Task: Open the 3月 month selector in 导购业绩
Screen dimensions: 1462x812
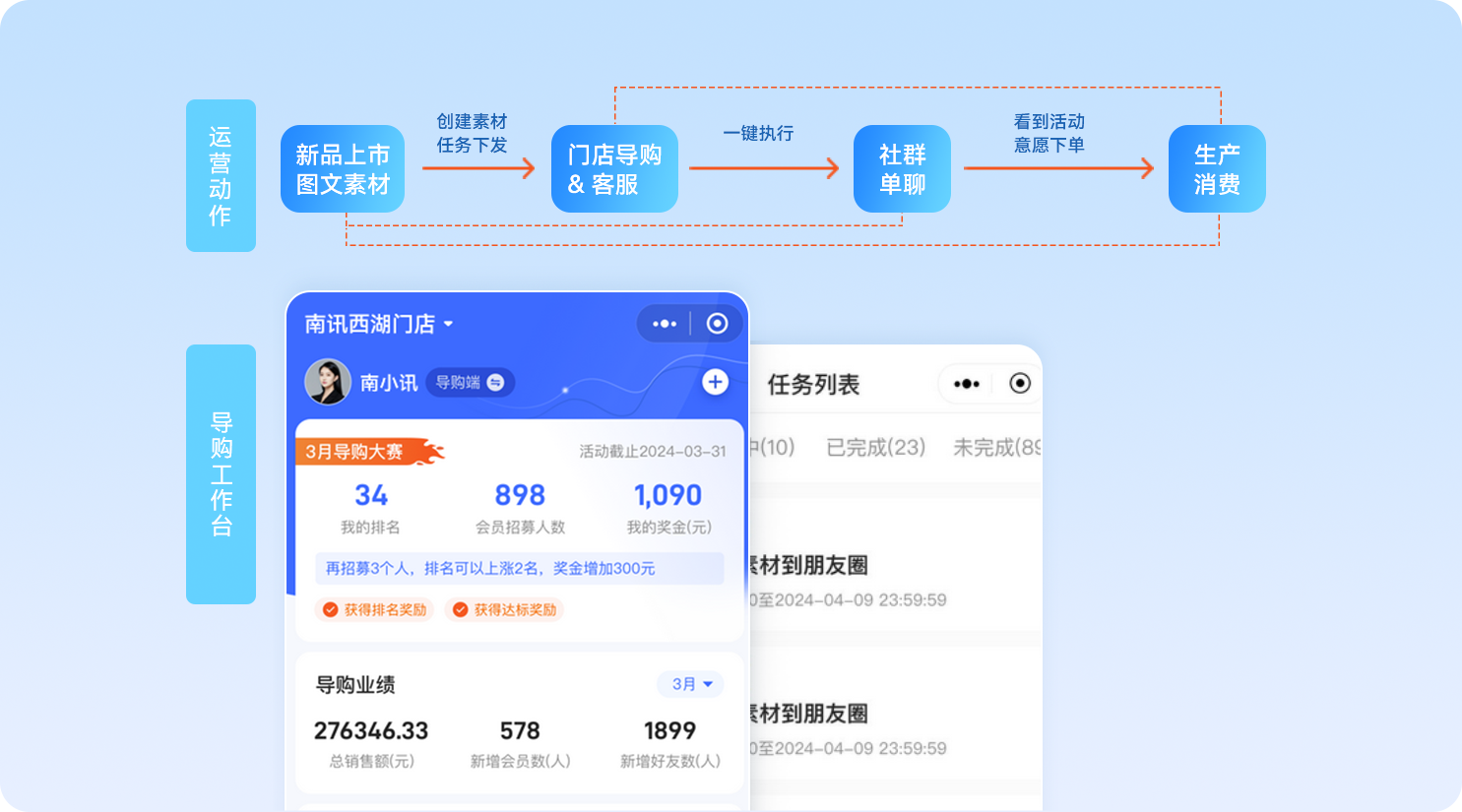Action: click(691, 684)
